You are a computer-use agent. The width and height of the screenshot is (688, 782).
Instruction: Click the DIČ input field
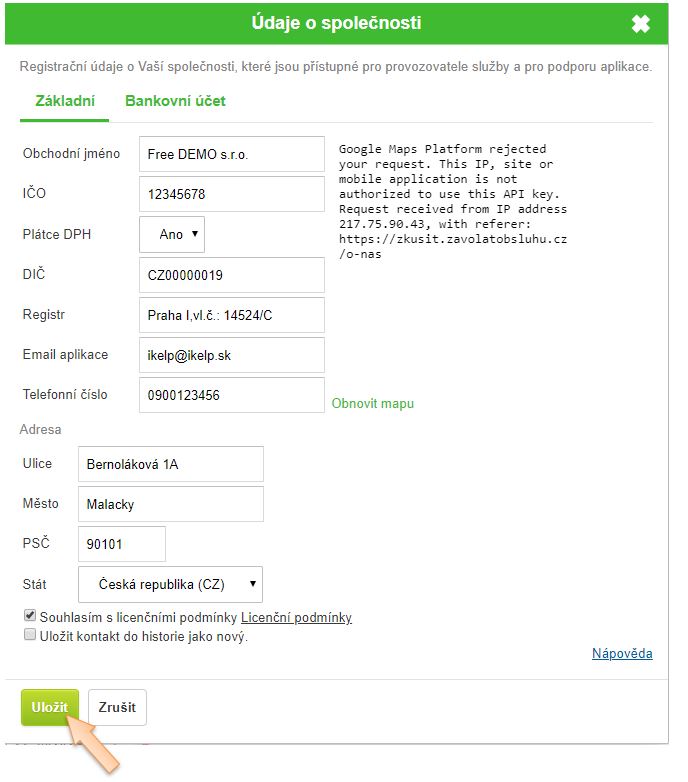pos(231,275)
